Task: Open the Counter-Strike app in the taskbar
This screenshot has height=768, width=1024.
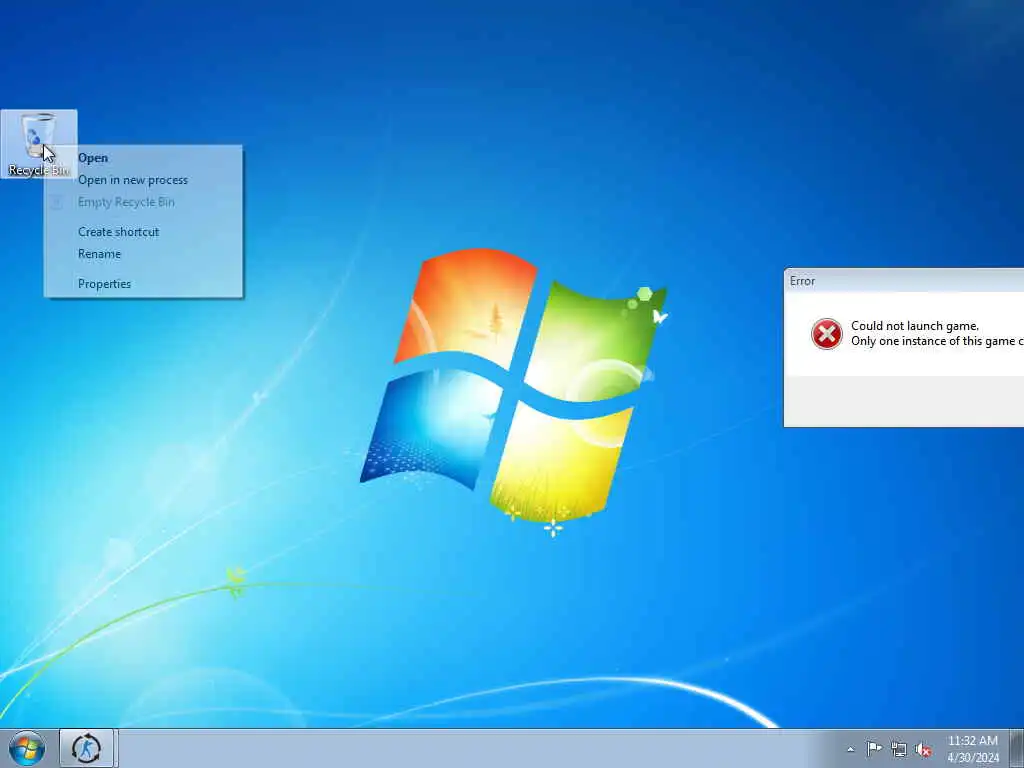Action: 86,748
